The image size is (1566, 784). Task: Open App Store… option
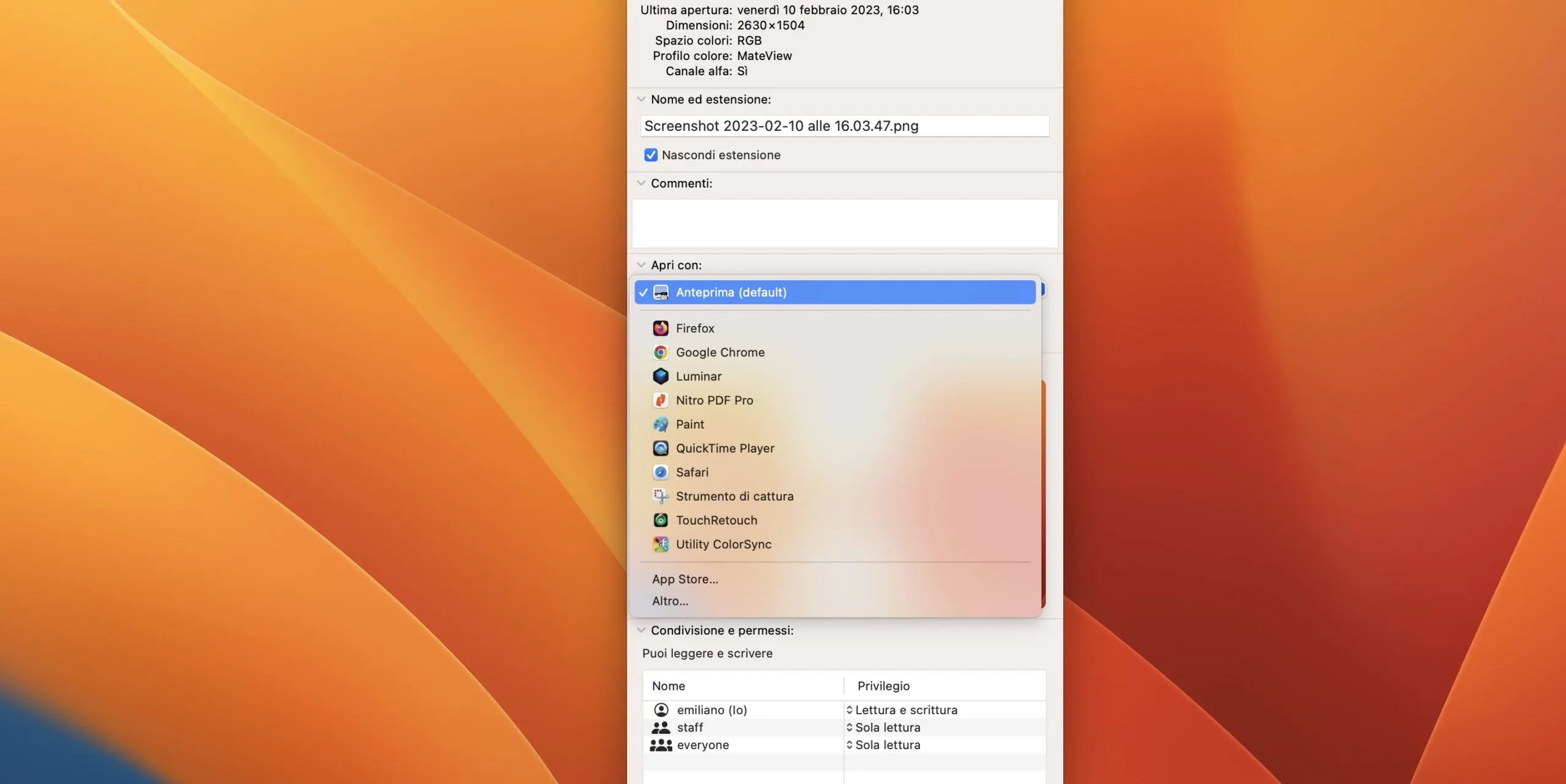tap(685, 579)
